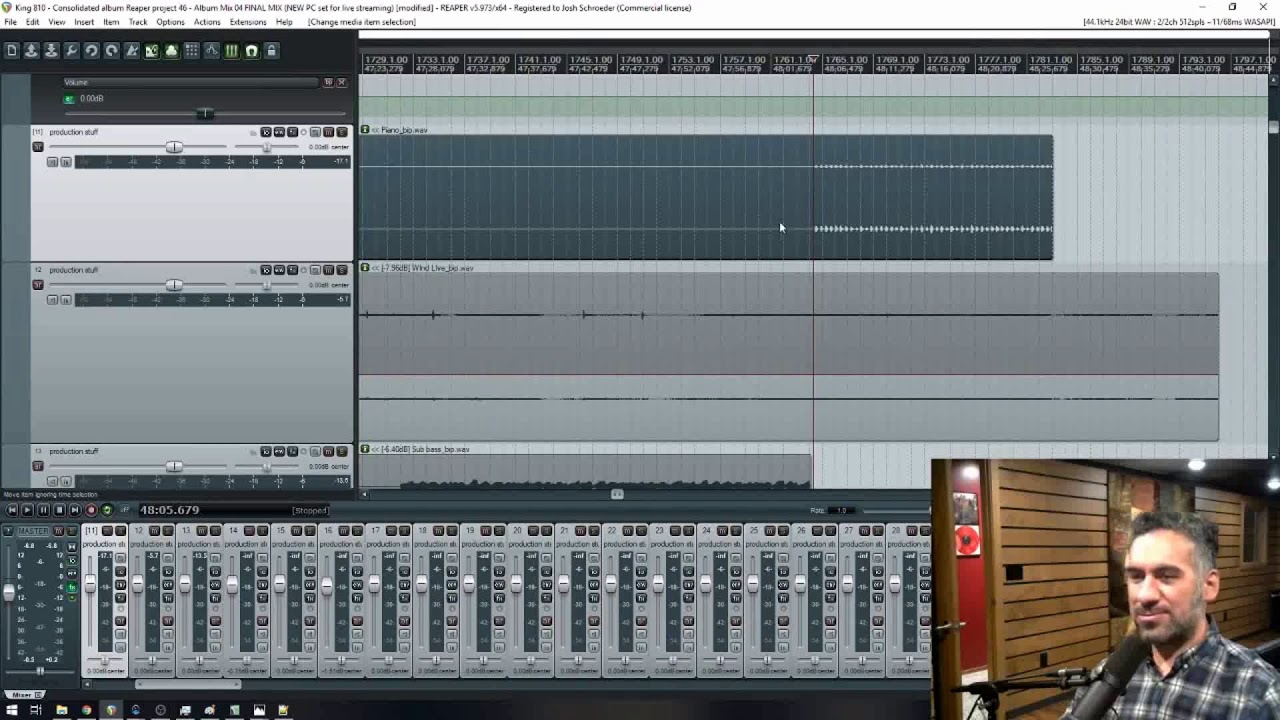This screenshot has height=720, width=1280.
Task: Open track 11 FX button
Action: [292, 132]
